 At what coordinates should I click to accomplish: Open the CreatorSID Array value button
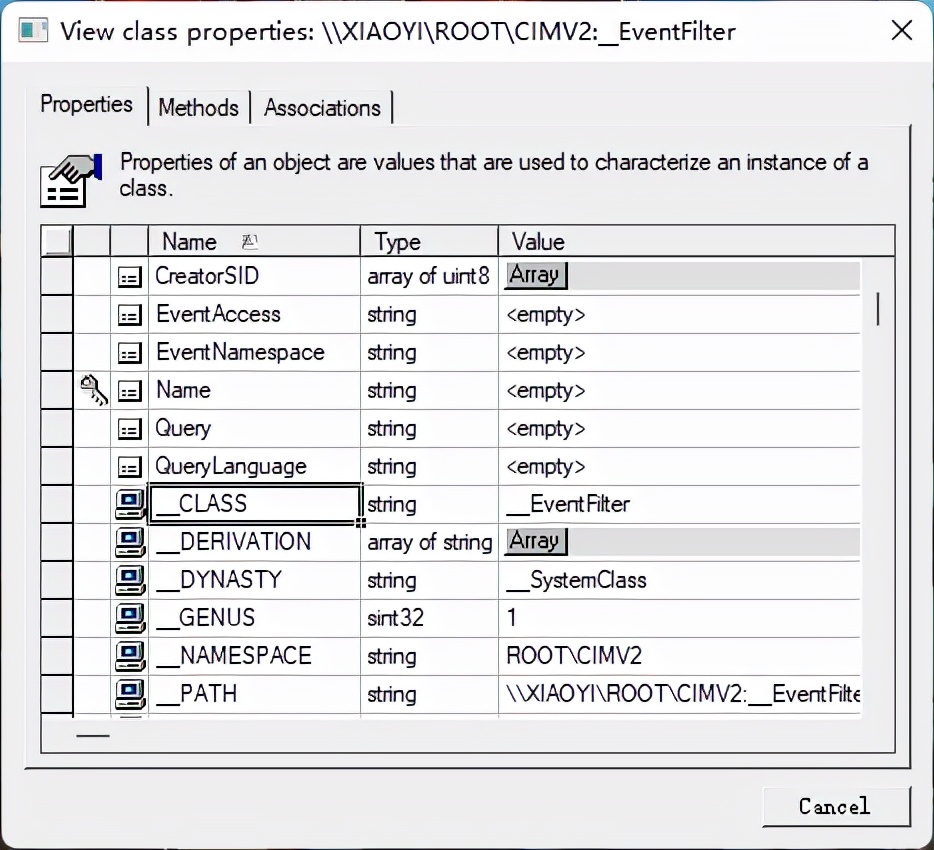[x=536, y=275]
